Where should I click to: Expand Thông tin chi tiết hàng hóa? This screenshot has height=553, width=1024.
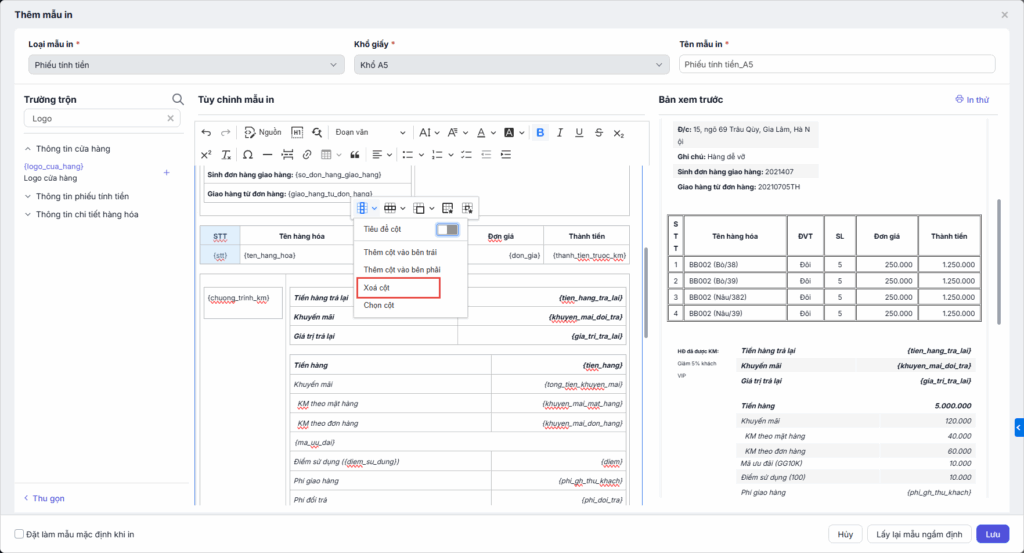point(81,214)
